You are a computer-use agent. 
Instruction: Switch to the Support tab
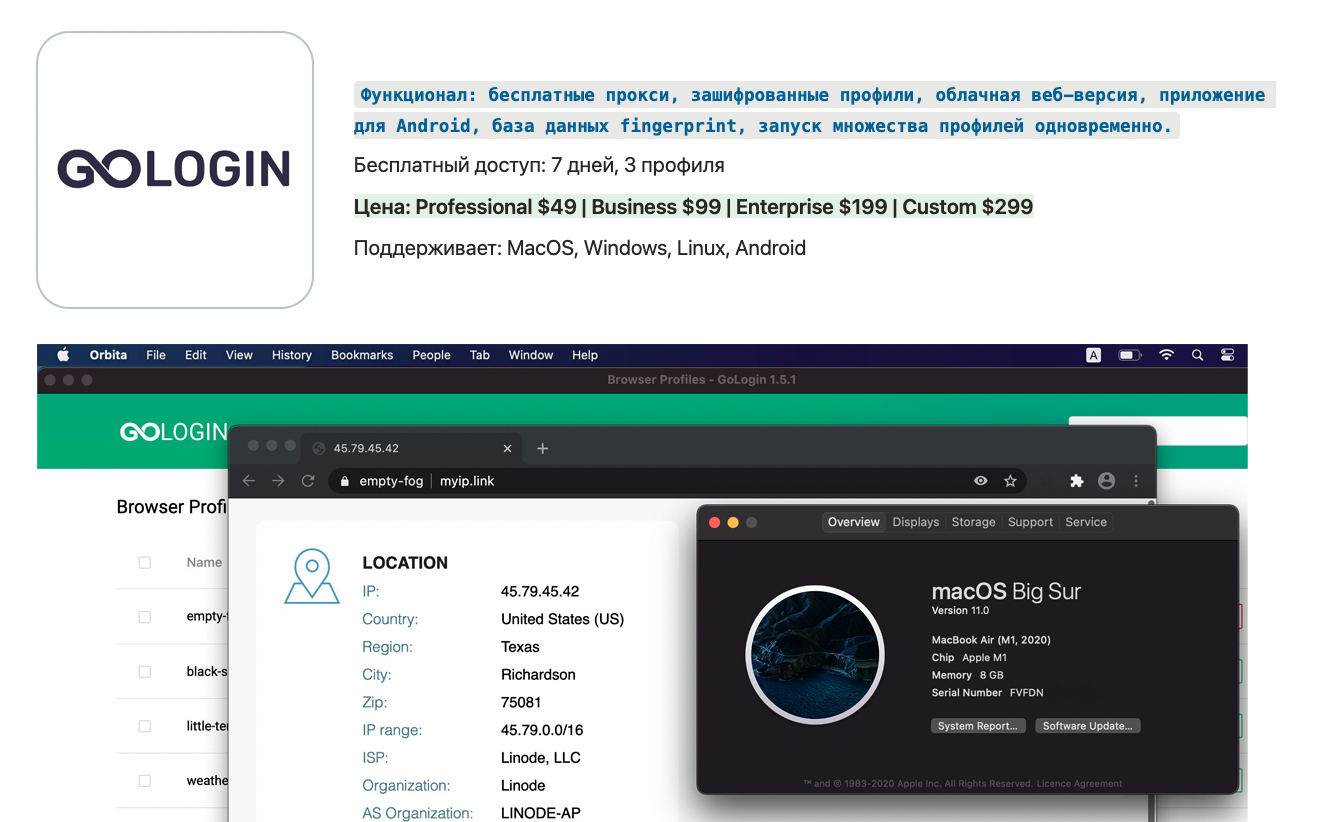[x=1030, y=522]
